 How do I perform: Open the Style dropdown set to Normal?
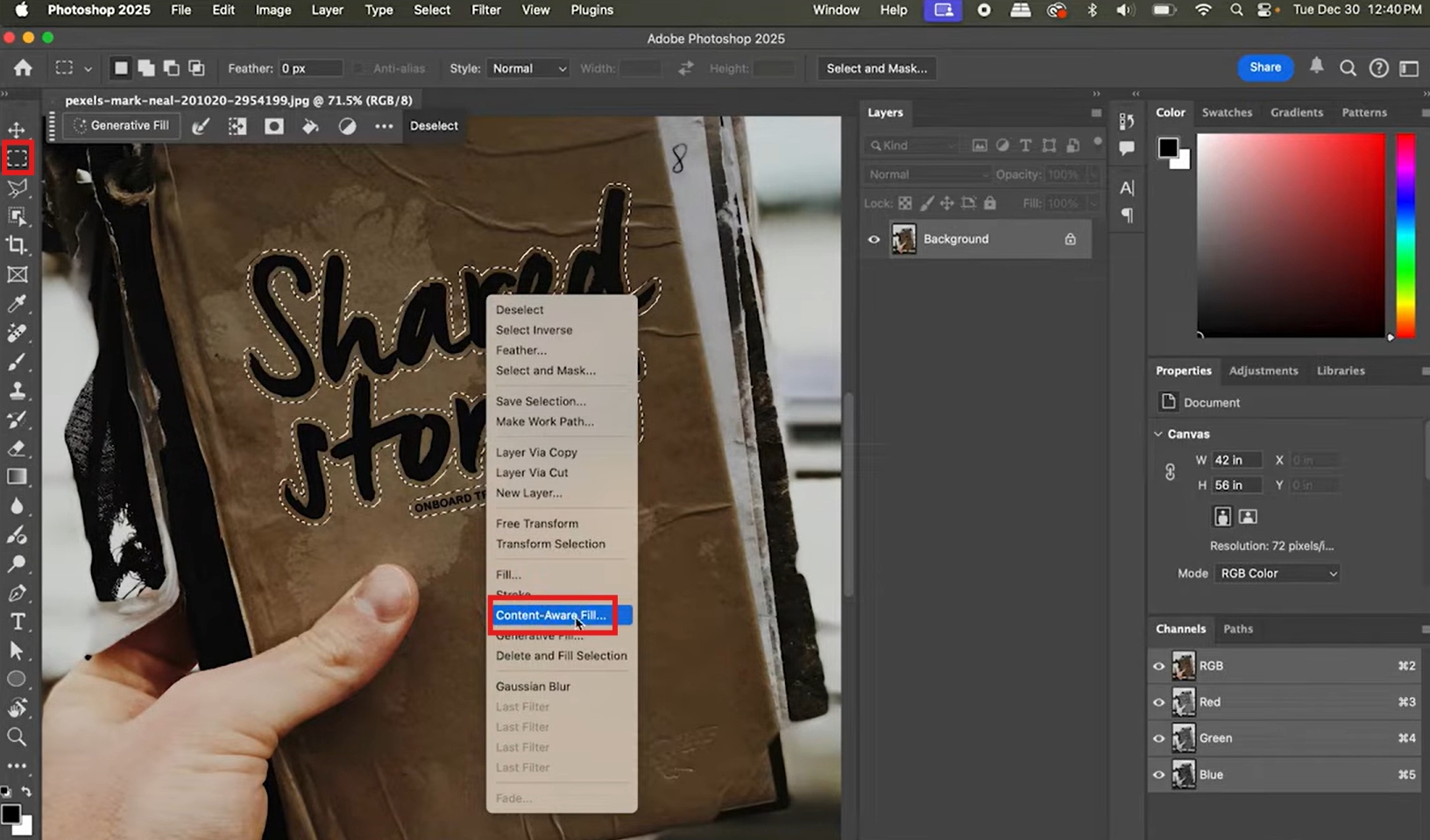528,68
